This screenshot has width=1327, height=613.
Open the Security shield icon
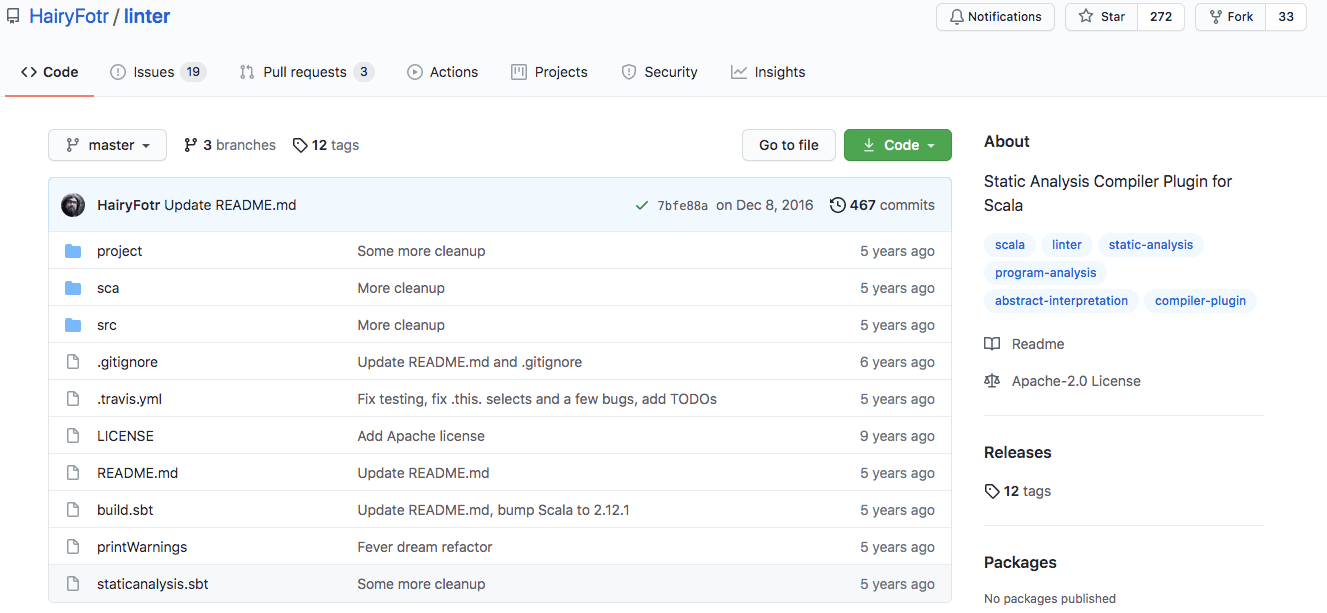coord(628,71)
